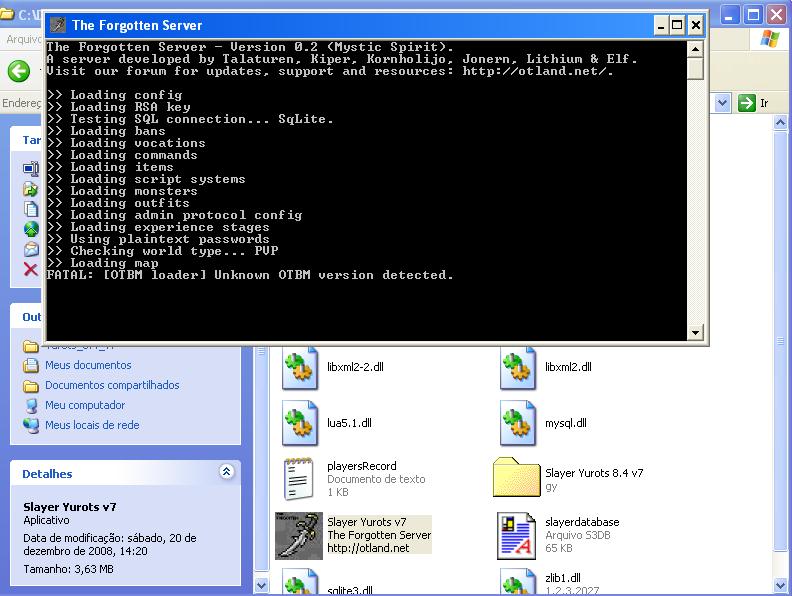Viewport: 792px width, 596px height.
Task: Click the email file task icon in sidebar
Action: 31,249
